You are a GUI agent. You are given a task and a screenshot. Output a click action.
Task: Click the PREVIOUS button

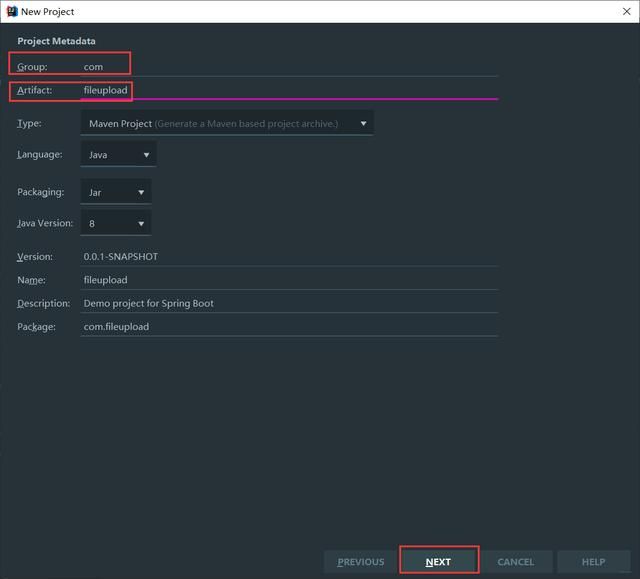[x=361, y=561]
